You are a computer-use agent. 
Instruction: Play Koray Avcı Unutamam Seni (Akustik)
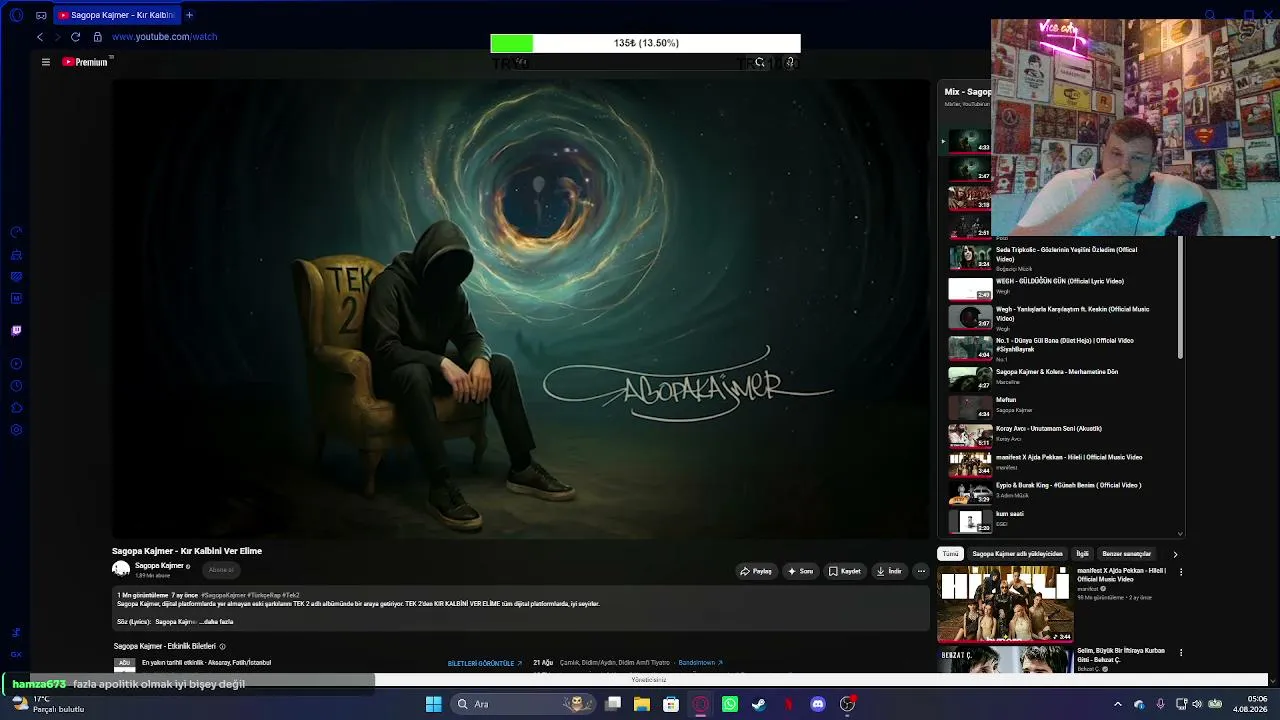pos(1060,435)
